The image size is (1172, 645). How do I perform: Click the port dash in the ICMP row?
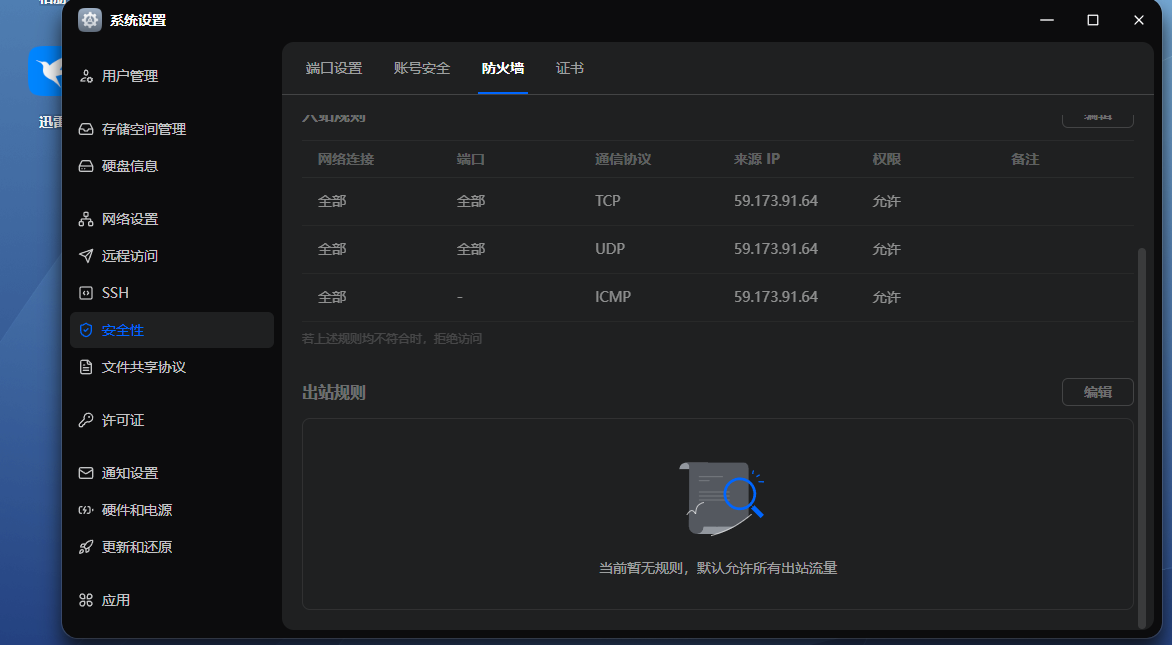point(460,297)
